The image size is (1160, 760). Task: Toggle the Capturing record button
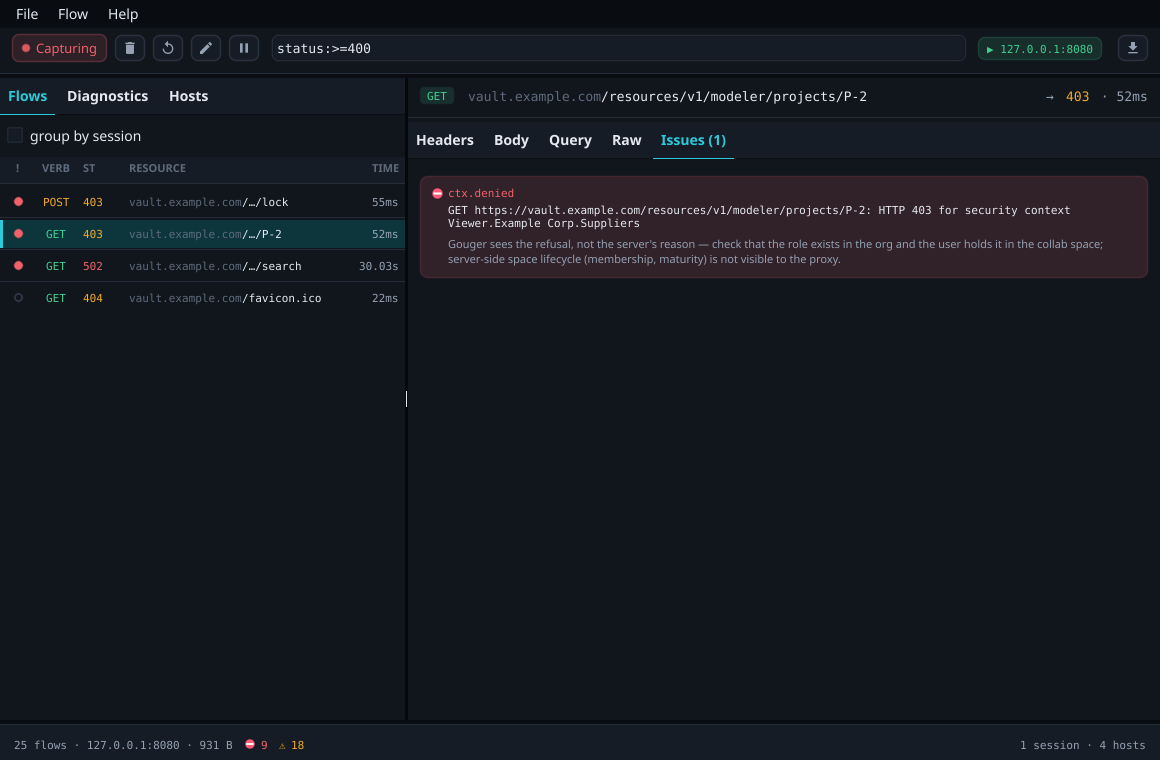(59, 48)
